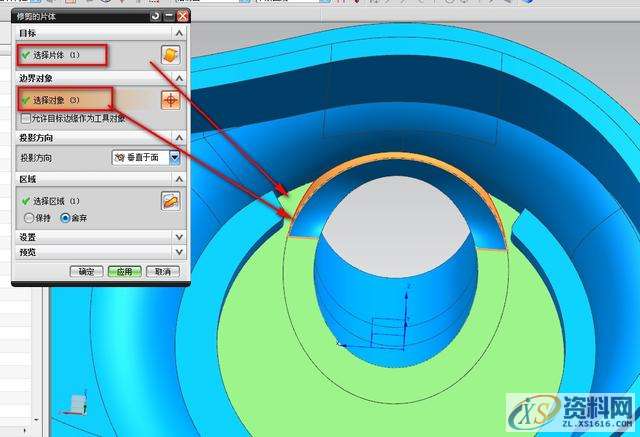Select the 舍弃 radio option

(x=65, y=217)
